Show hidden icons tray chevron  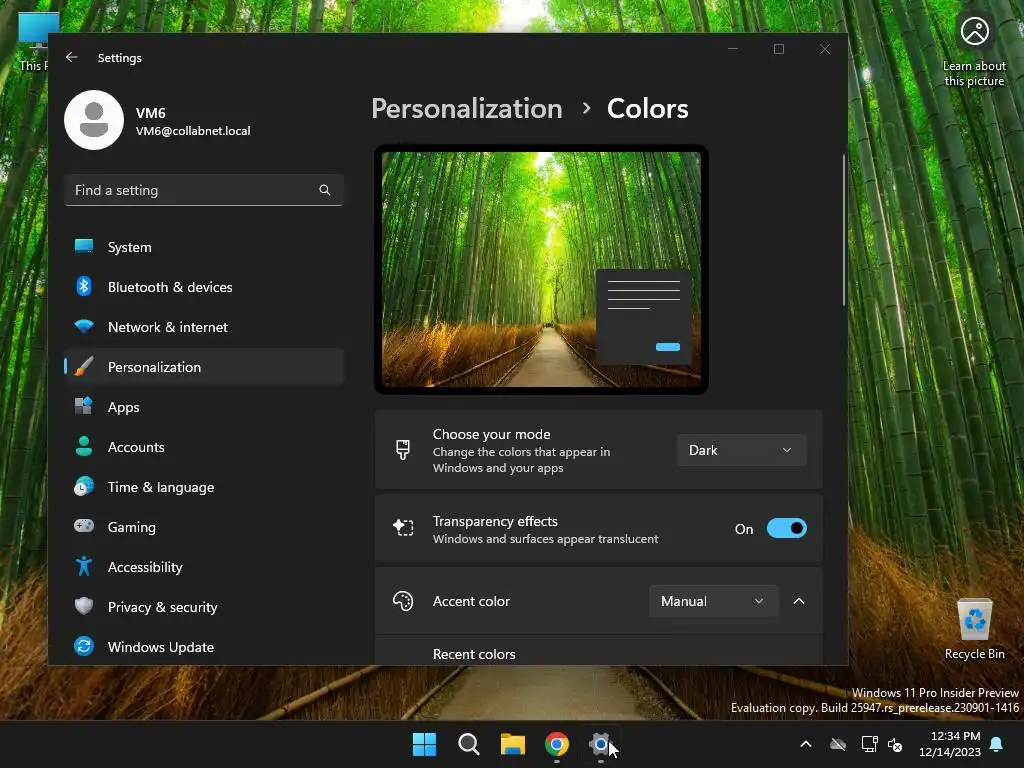pyautogui.click(x=806, y=744)
